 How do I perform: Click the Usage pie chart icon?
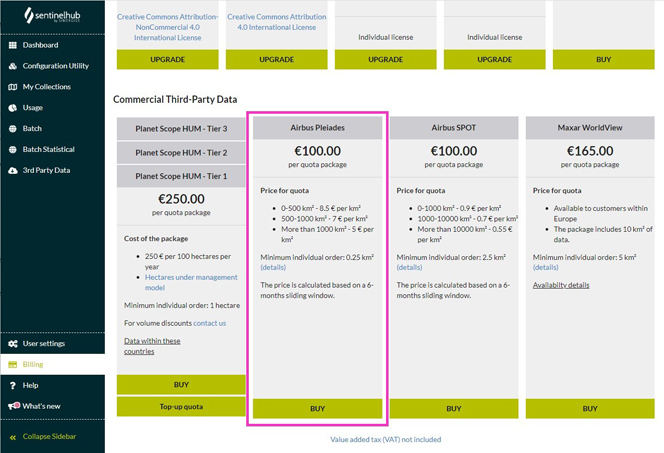click(13, 108)
